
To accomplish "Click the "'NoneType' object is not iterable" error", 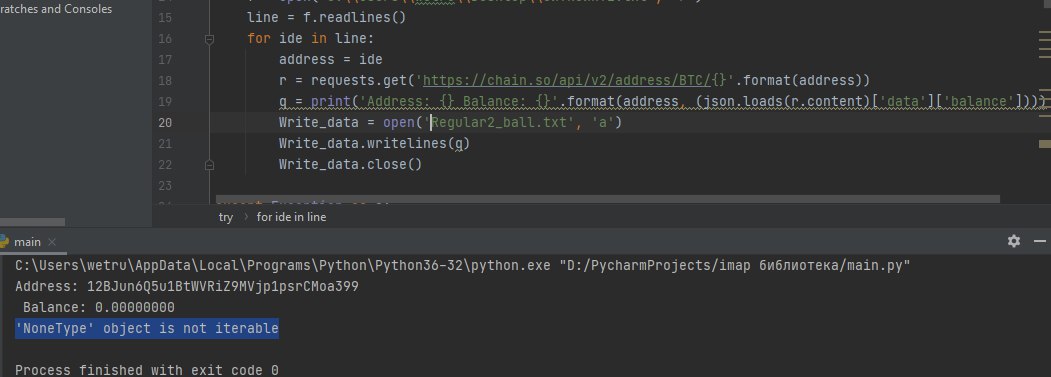I will (x=147, y=329).
